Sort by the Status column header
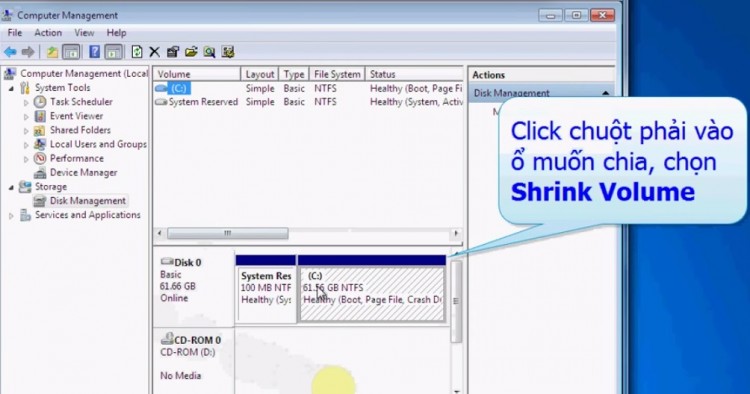This screenshot has width=750, height=394. pos(414,74)
